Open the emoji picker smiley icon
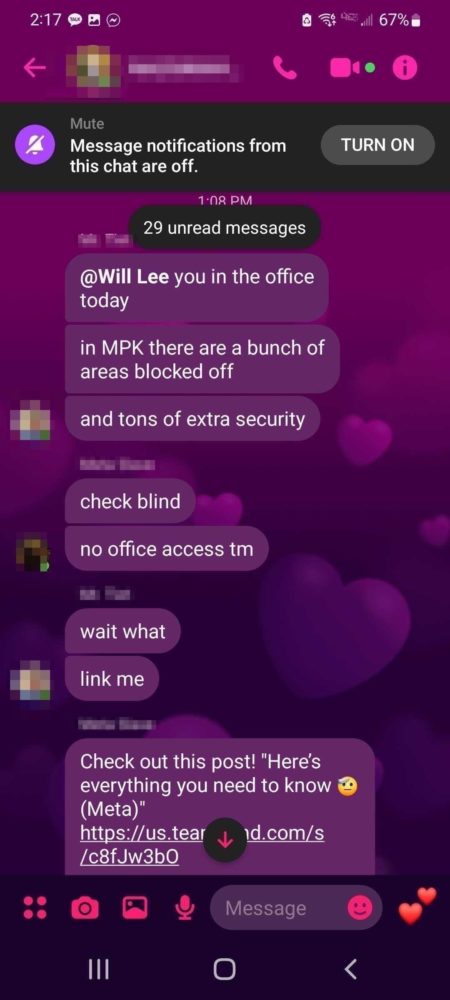This screenshot has height=1000, width=450. coord(360,908)
